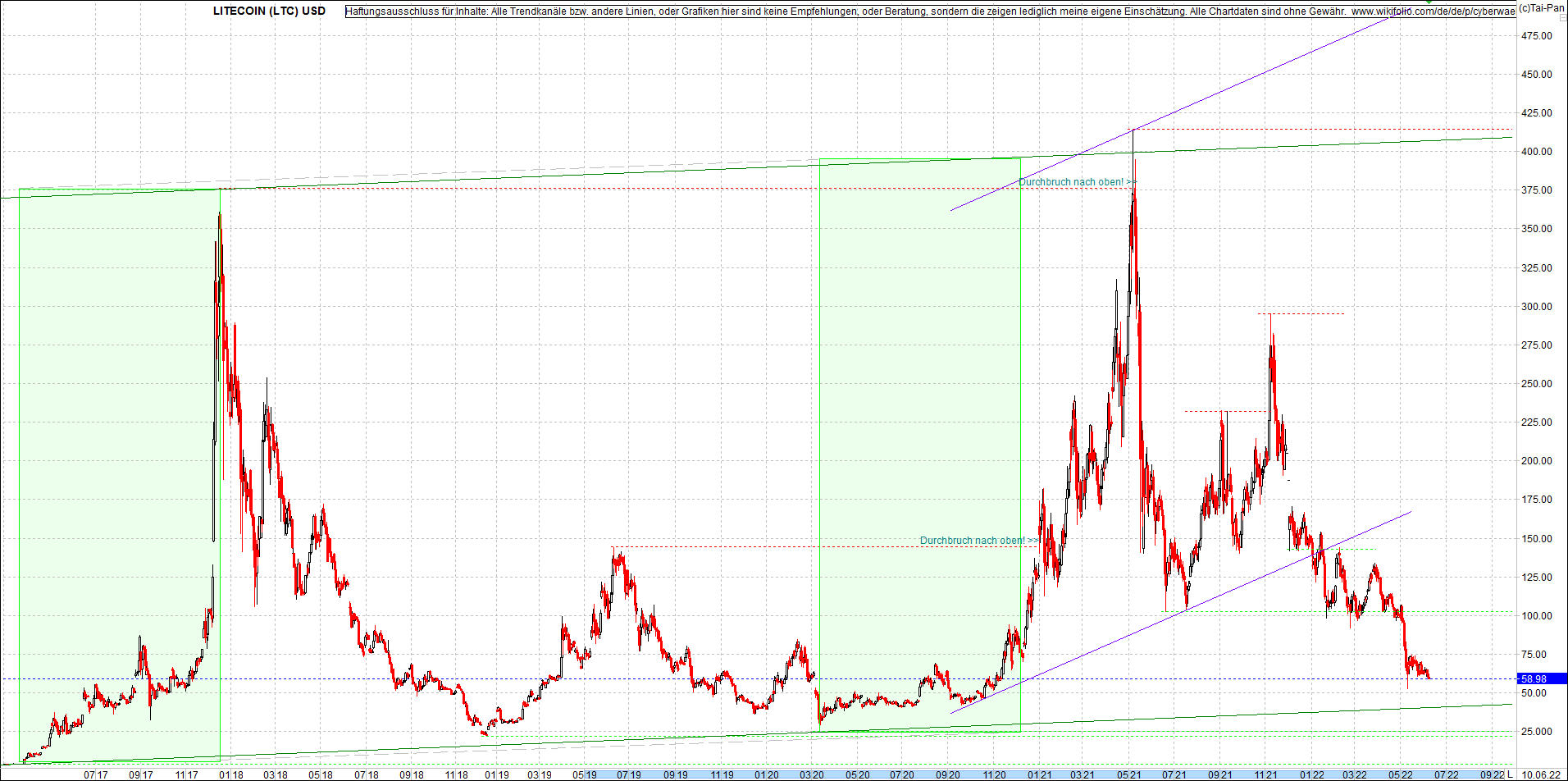
Task: Click the 11.17 time axis label
Action: click(x=187, y=775)
